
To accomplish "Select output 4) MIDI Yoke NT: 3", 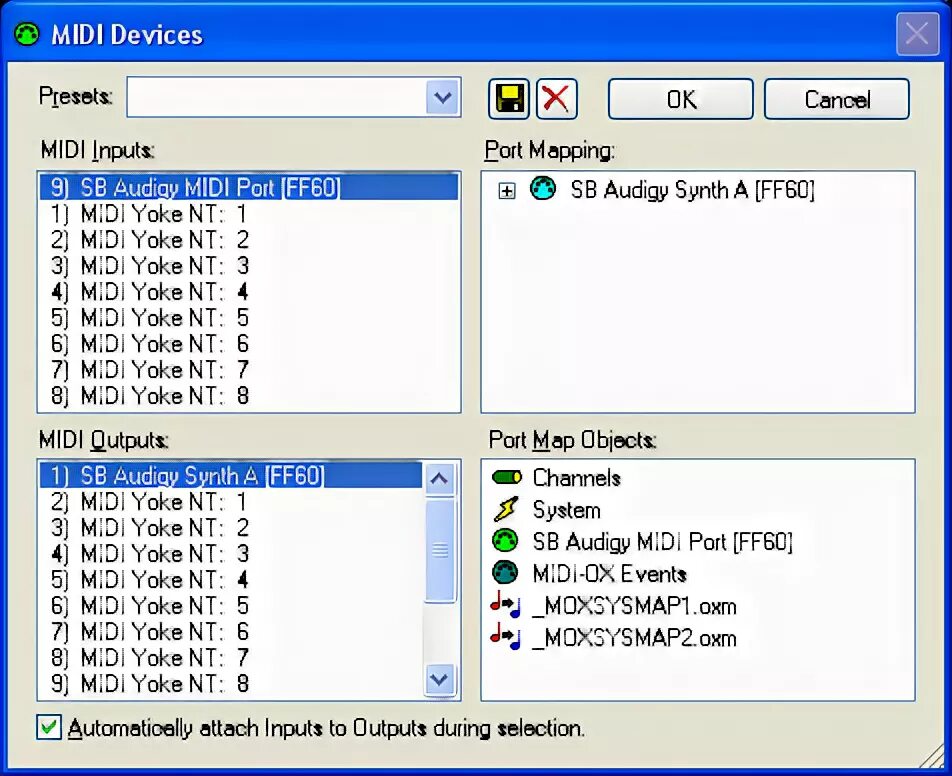I will [231, 554].
